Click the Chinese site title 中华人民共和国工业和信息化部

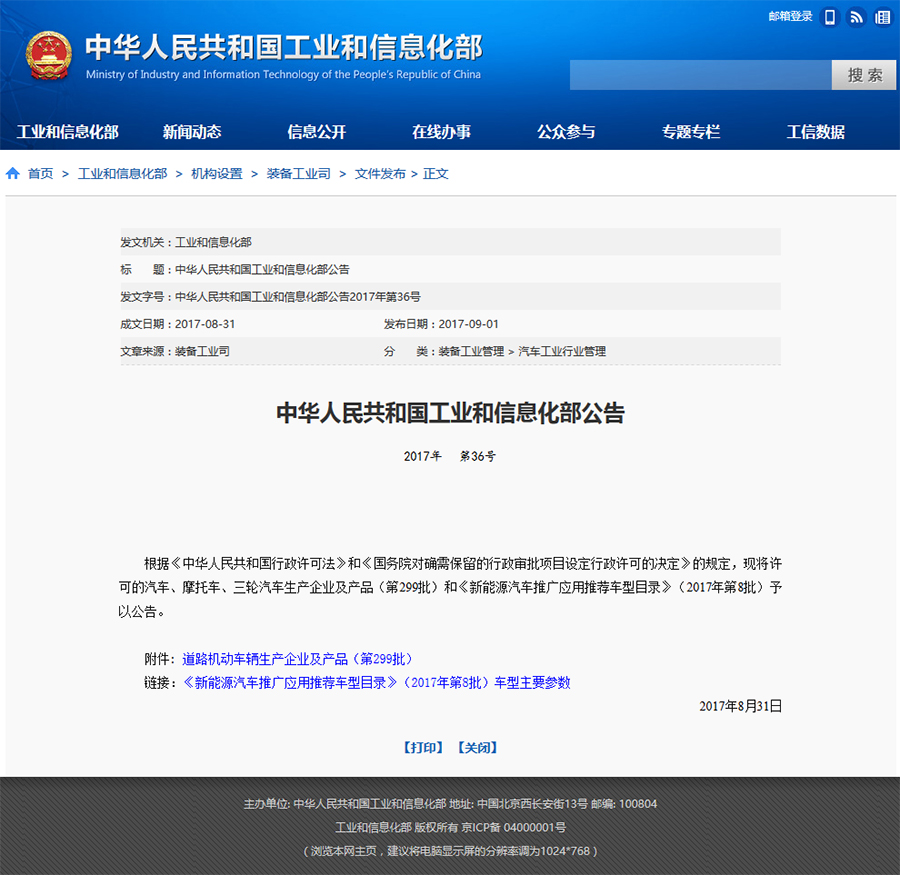pos(284,47)
